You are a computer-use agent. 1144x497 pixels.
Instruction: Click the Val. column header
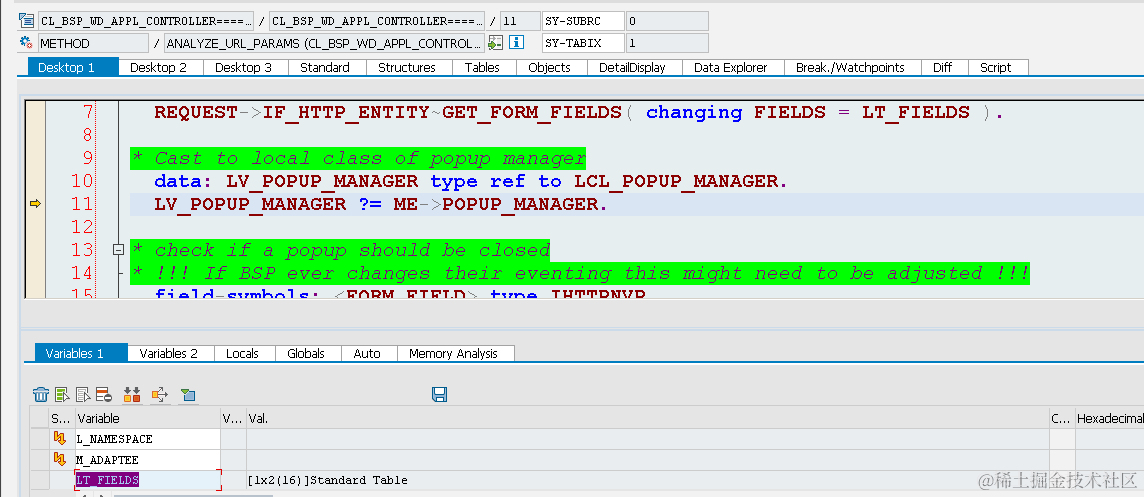647,418
